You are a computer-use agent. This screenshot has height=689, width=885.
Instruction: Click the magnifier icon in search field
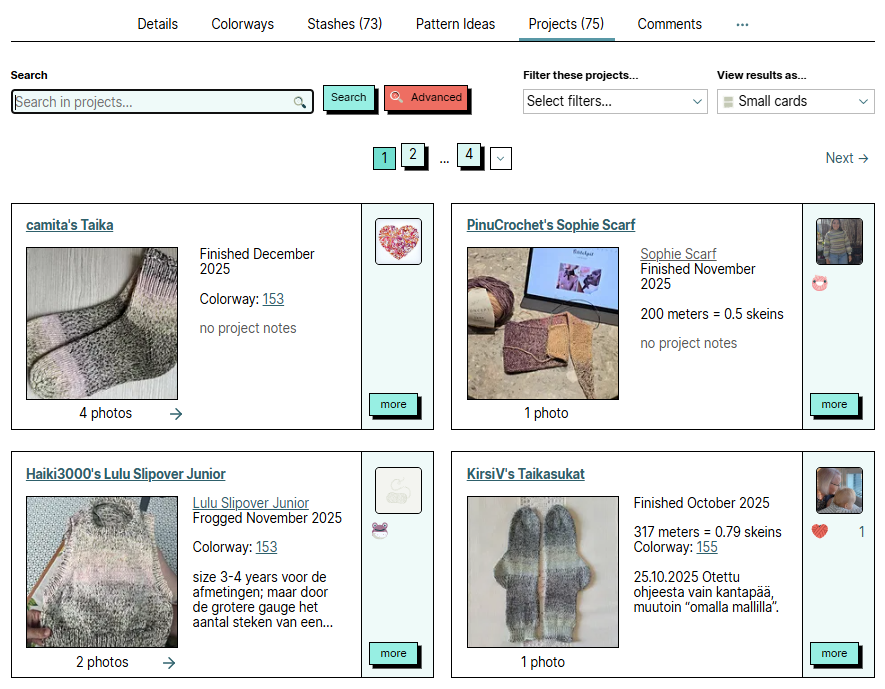[x=299, y=102]
